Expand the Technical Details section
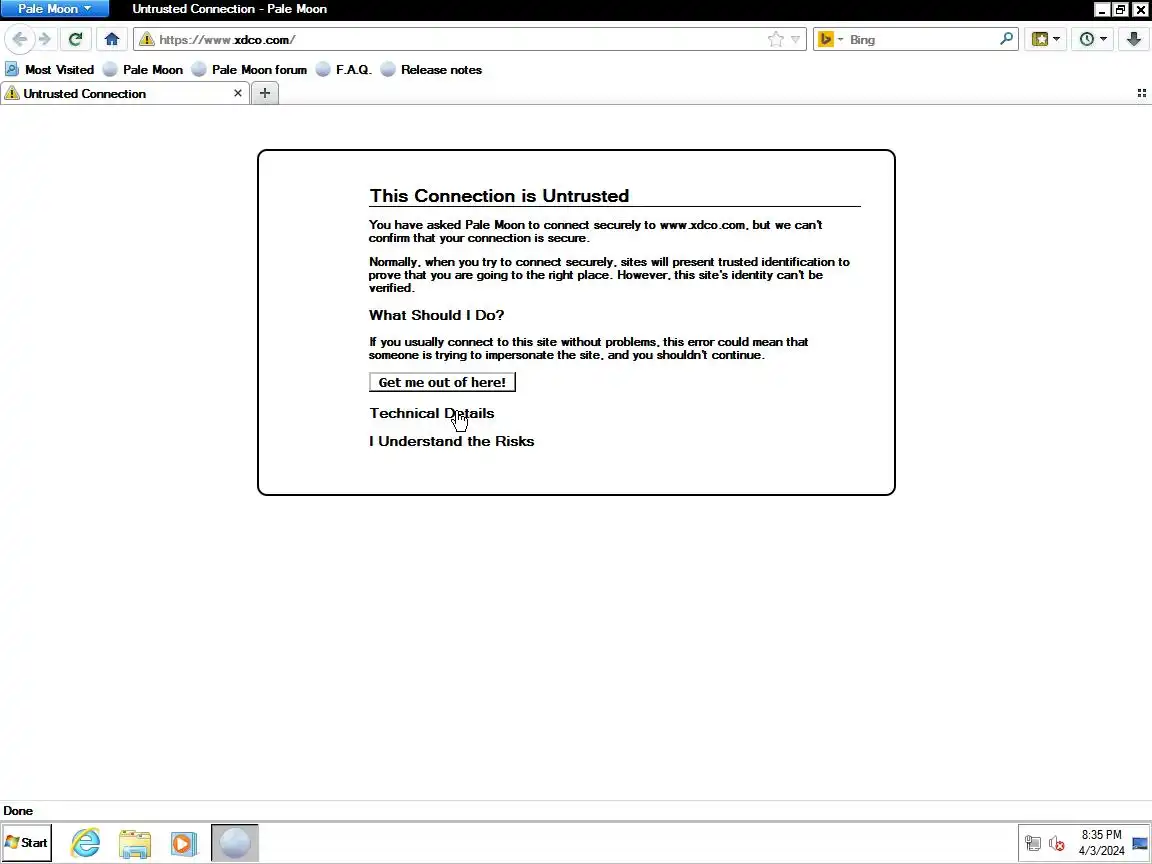Image resolution: width=1152 pixels, height=864 pixels. pos(431,413)
